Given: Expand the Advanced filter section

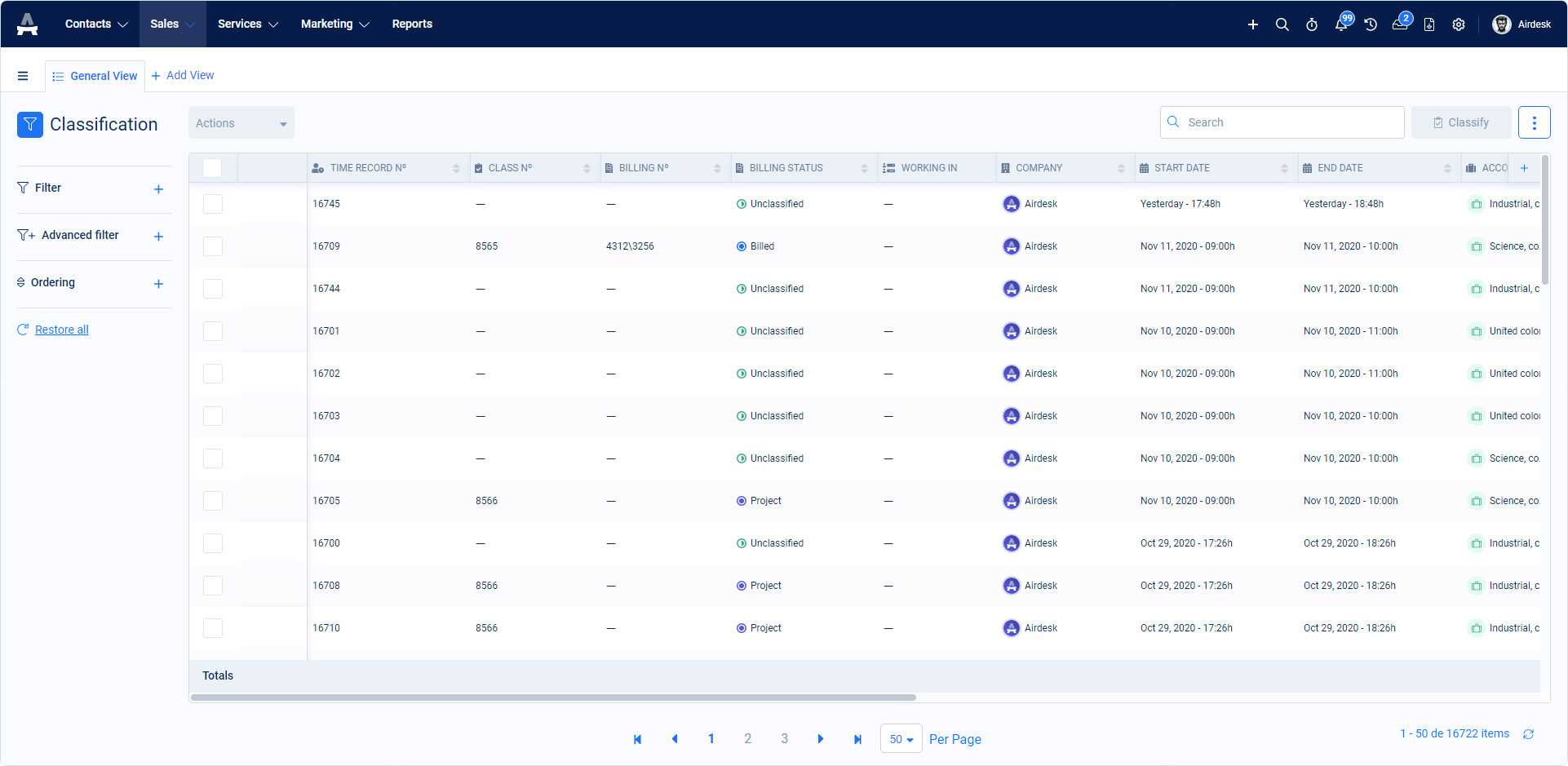Looking at the screenshot, I should [x=158, y=237].
